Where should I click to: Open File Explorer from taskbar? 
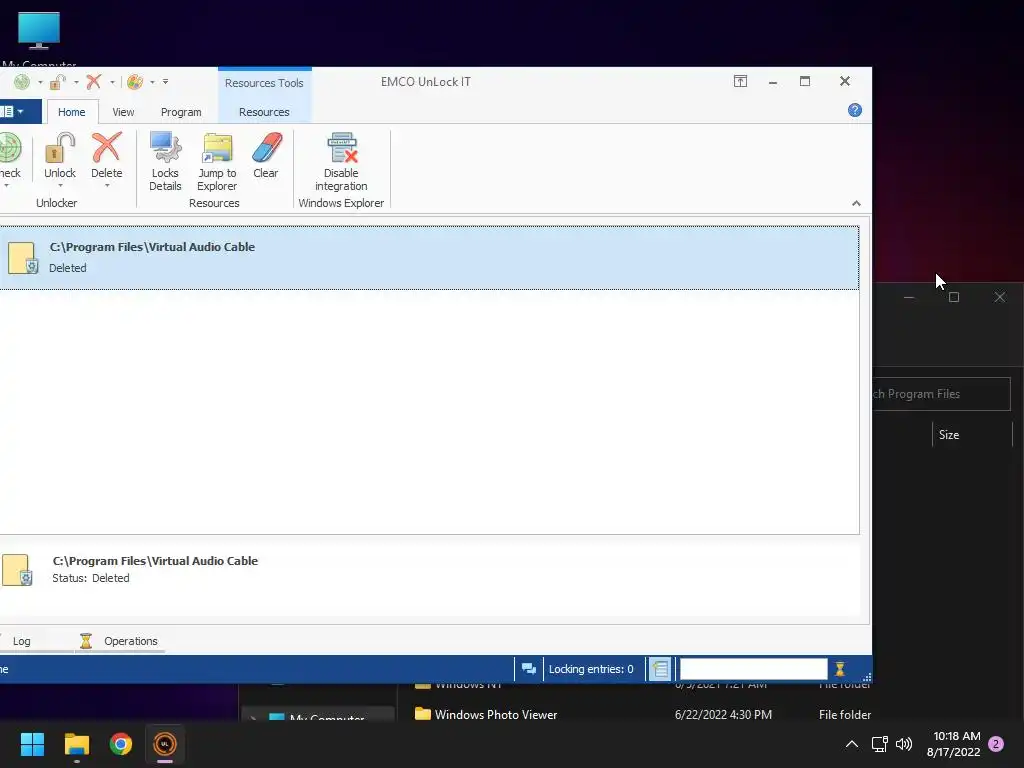tap(76, 744)
